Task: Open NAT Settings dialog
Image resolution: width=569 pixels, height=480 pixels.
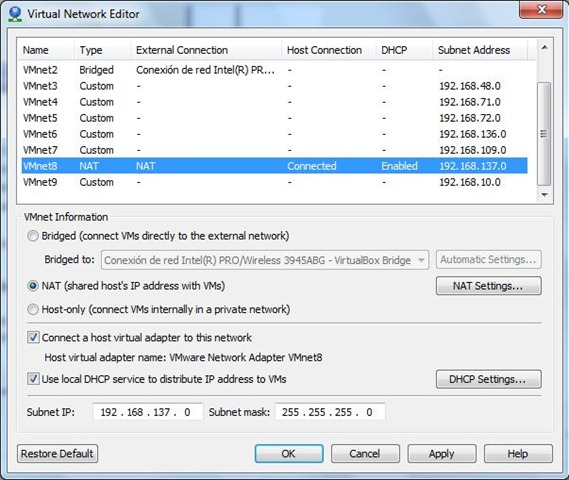Action: [488, 286]
